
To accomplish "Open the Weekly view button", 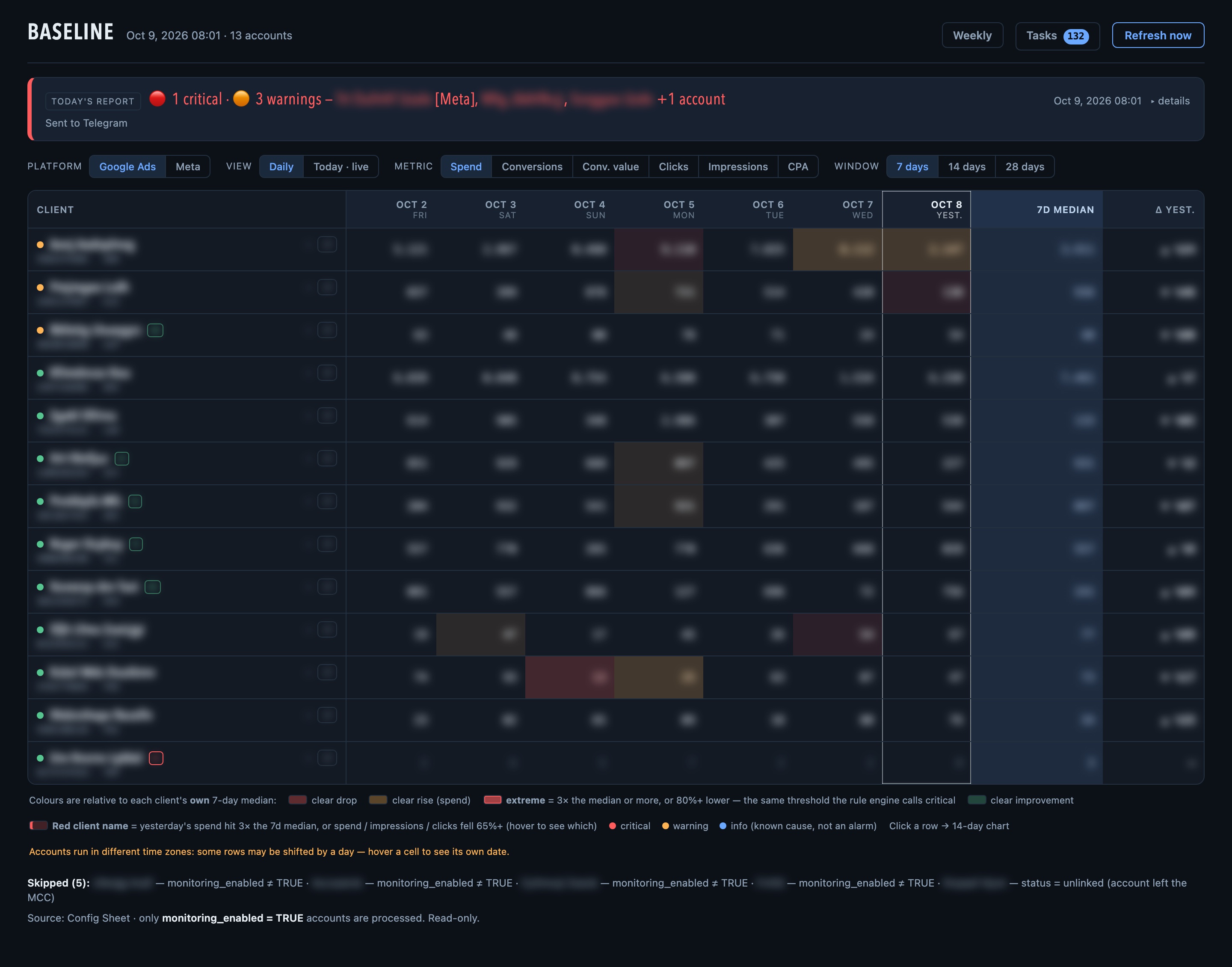I will [972, 35].
